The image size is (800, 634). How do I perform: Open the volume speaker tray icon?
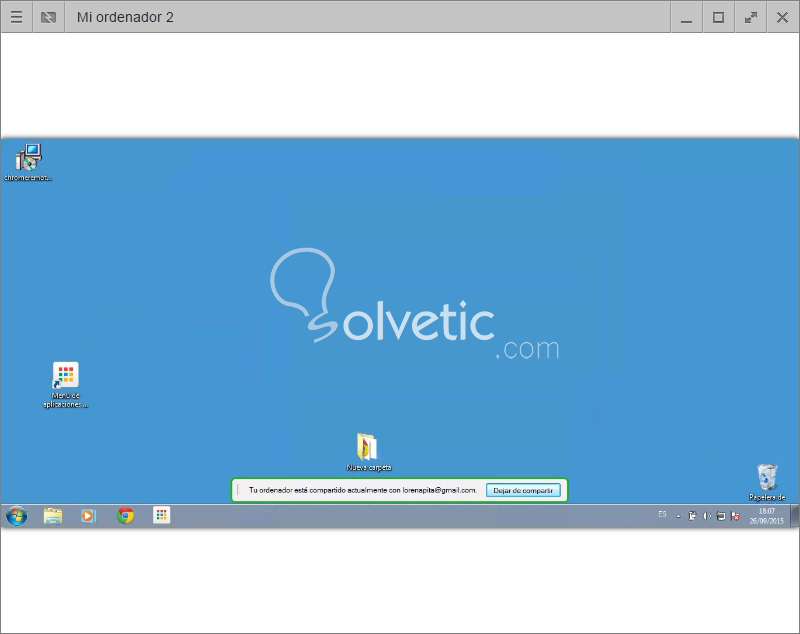click(x=707, y=516)
